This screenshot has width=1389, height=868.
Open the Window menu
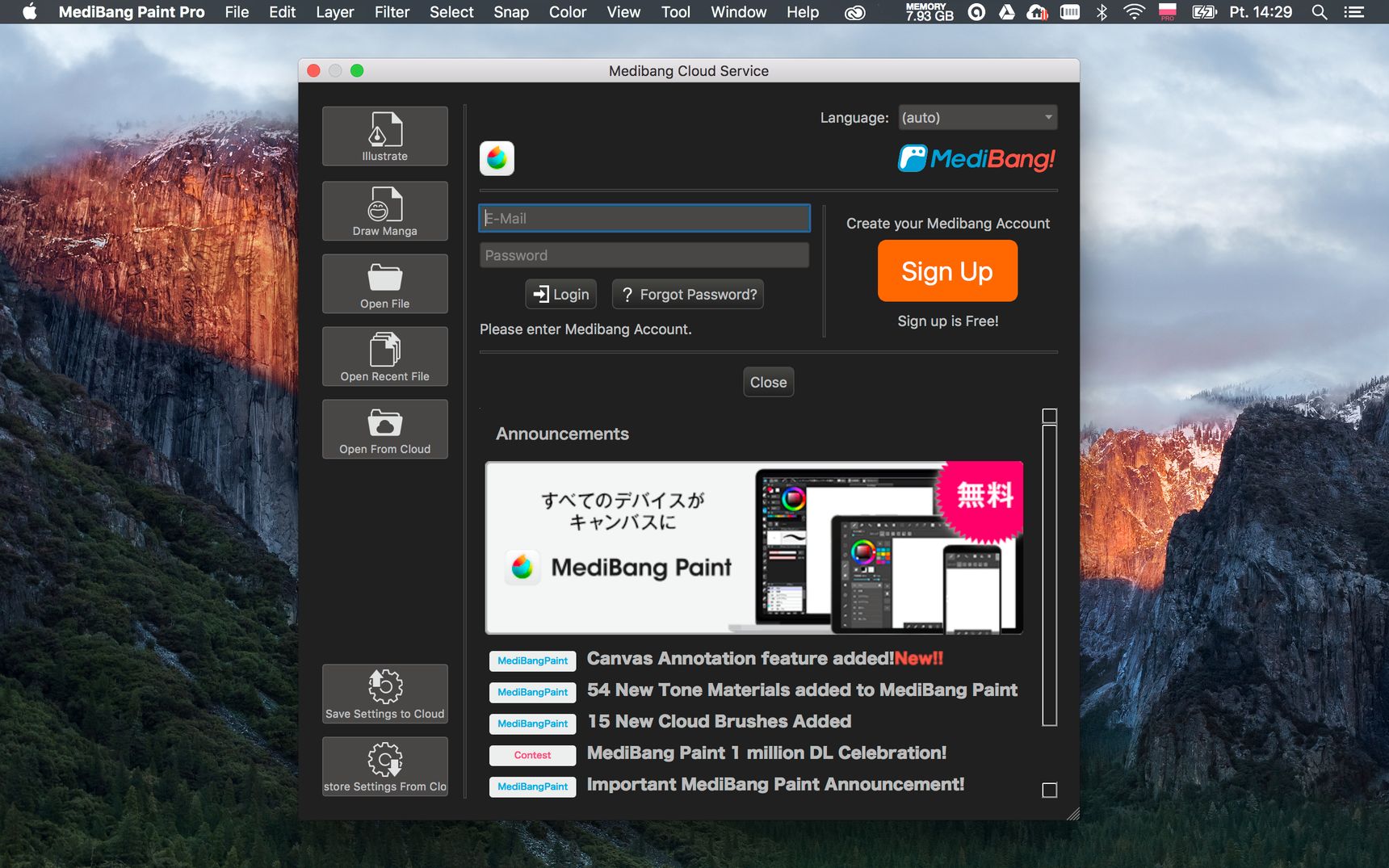click(x=738, y=12)
